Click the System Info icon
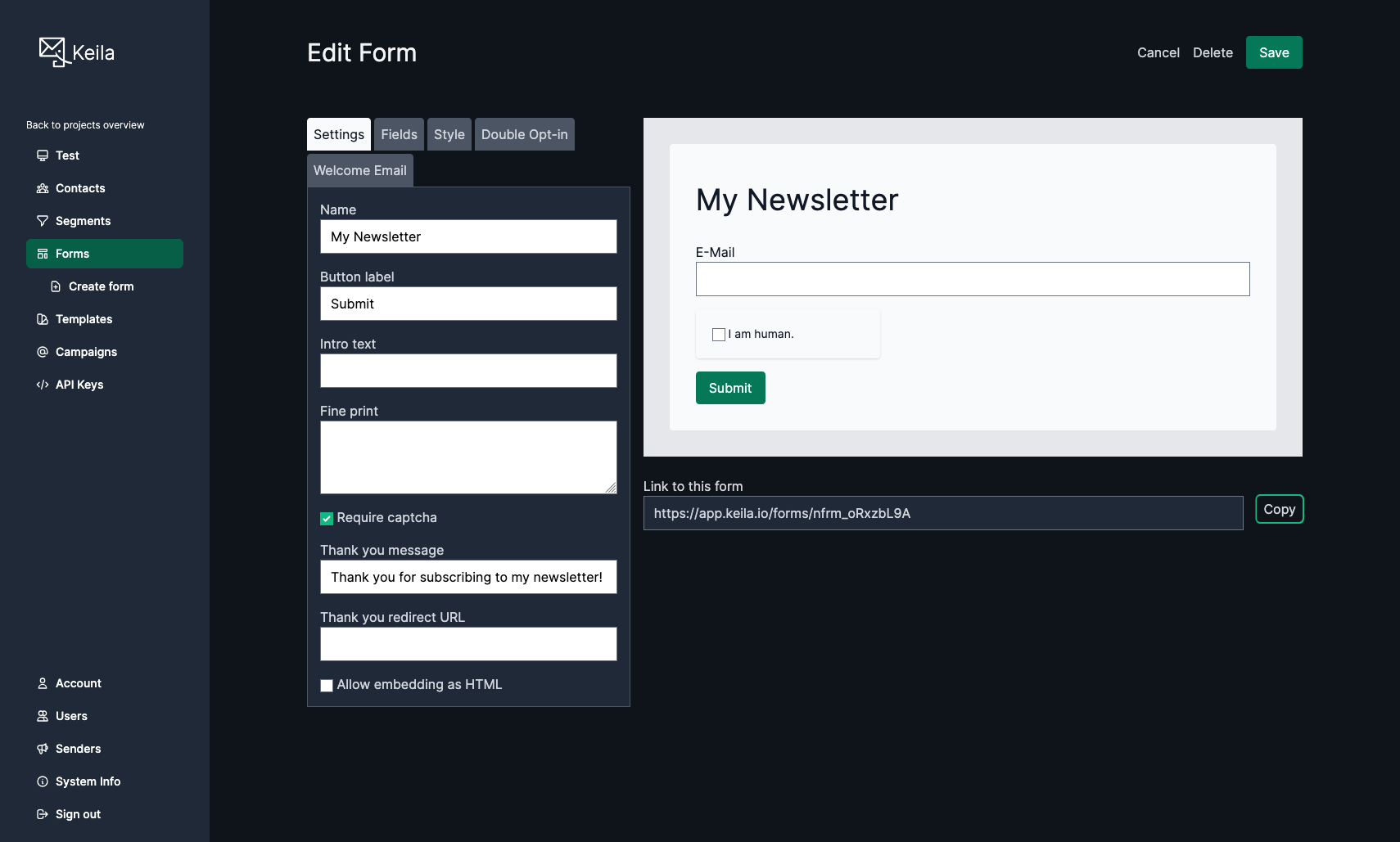The width and height of the screenshot is (1400, 842). [x=43, y=781]
